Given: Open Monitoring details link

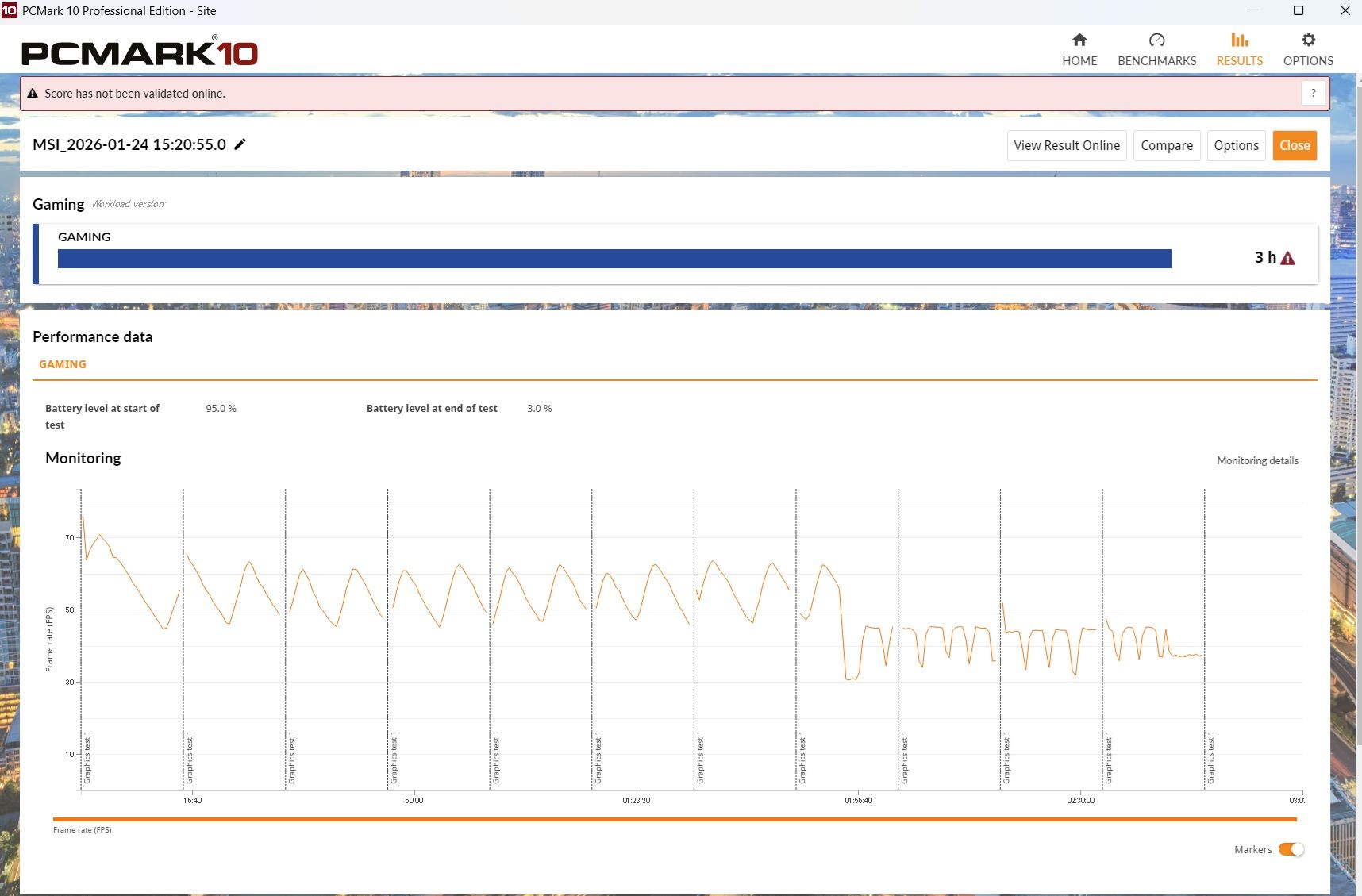Looking at the screenshot, I should pyautogui.click(x=1257, y=460).
